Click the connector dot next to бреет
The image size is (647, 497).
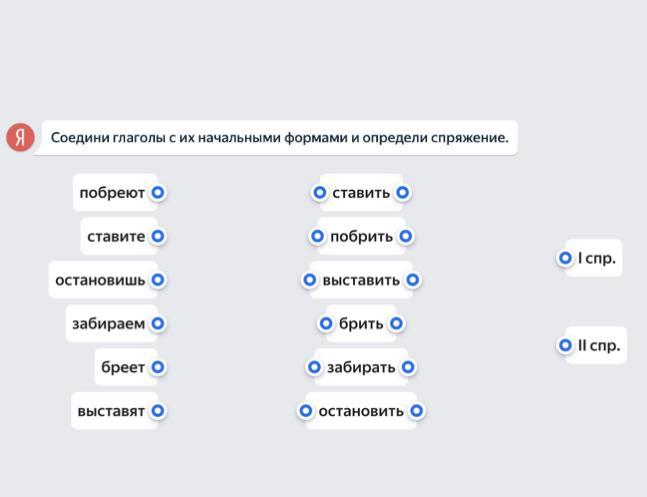pyautogui.click(x=157, y=368)
